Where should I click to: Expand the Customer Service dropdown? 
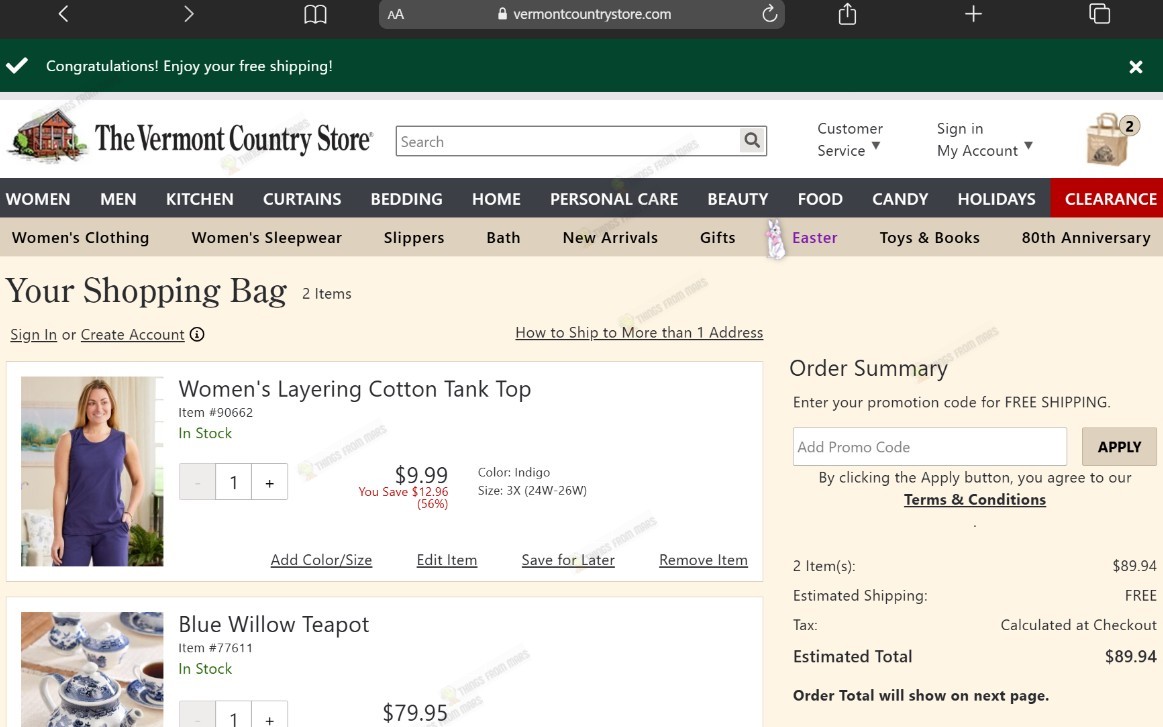(850, 139)
